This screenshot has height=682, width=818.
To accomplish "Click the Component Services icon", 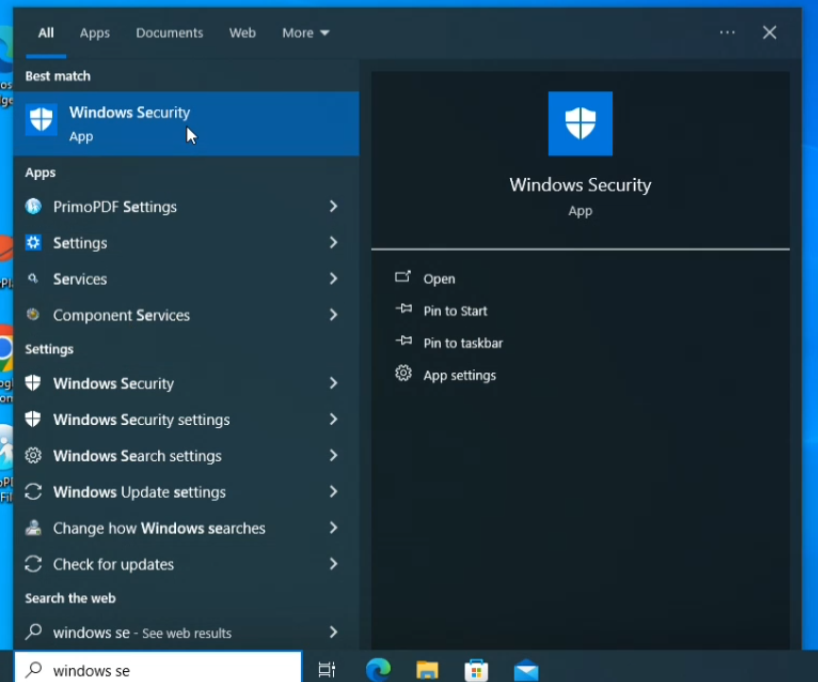I will click(33, 315).
